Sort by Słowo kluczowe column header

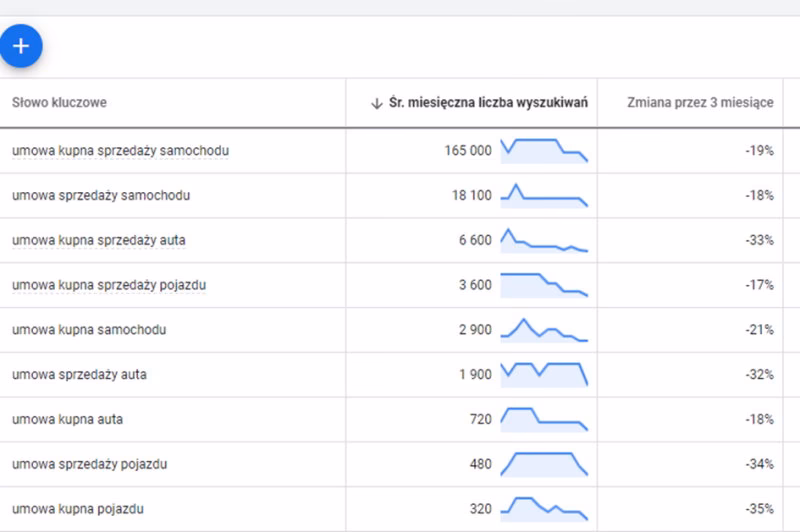60,103
